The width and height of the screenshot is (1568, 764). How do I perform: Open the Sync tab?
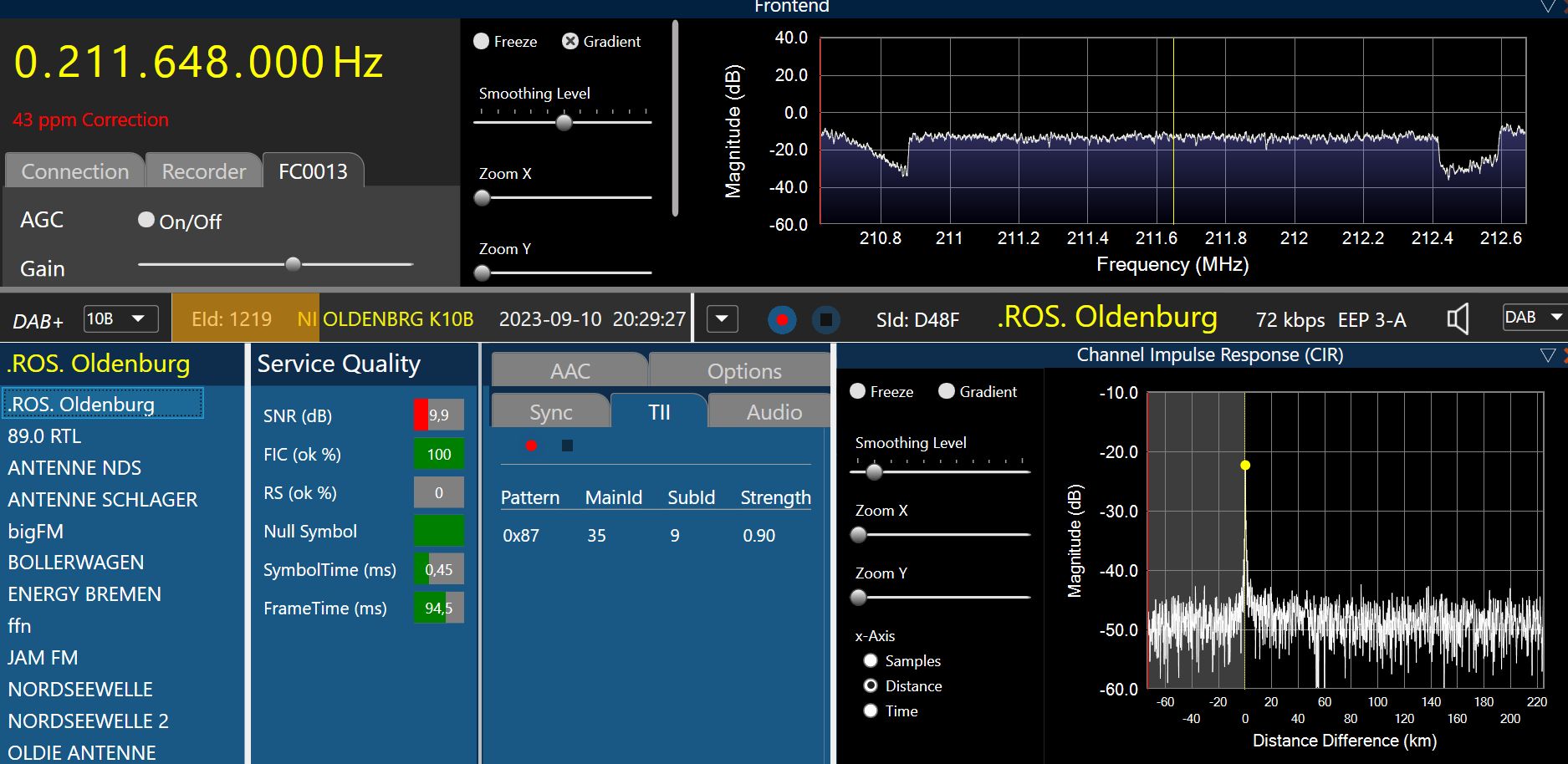(x=550, y=412)
